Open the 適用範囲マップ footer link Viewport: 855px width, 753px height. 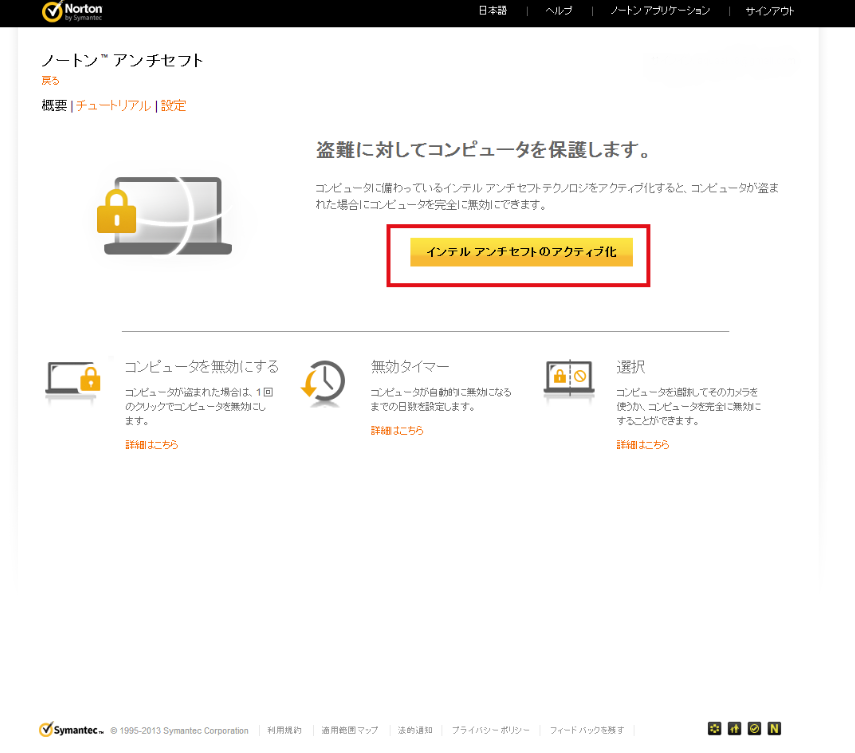point(350,730)
